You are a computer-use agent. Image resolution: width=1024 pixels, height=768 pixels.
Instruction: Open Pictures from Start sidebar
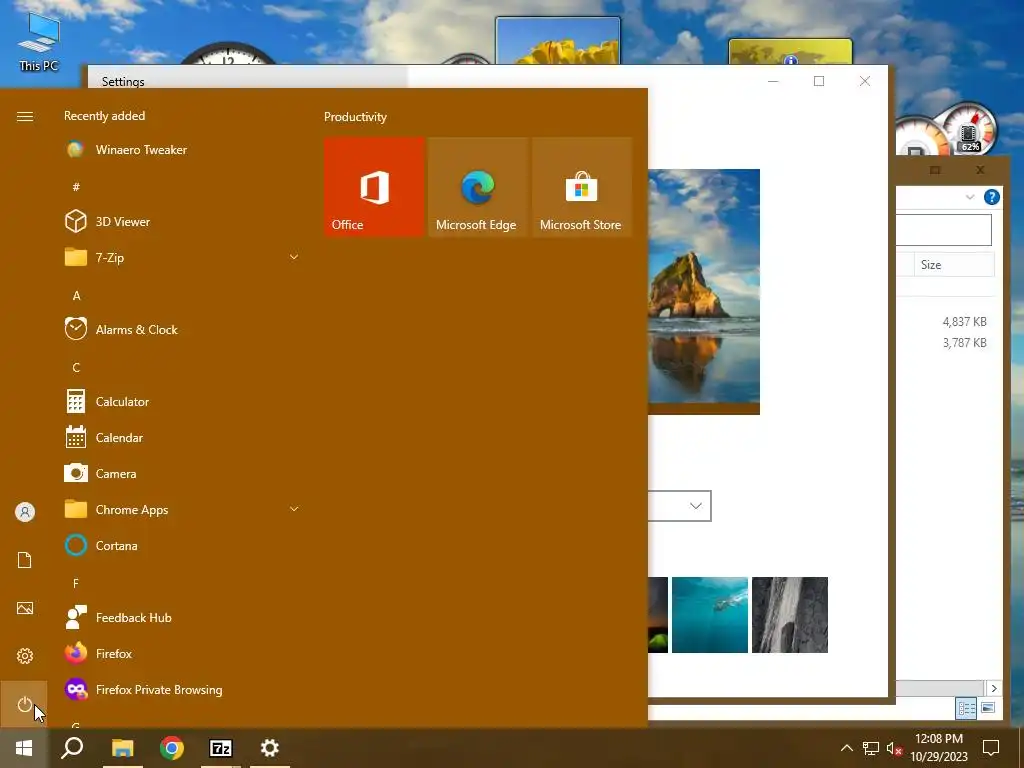24,608
